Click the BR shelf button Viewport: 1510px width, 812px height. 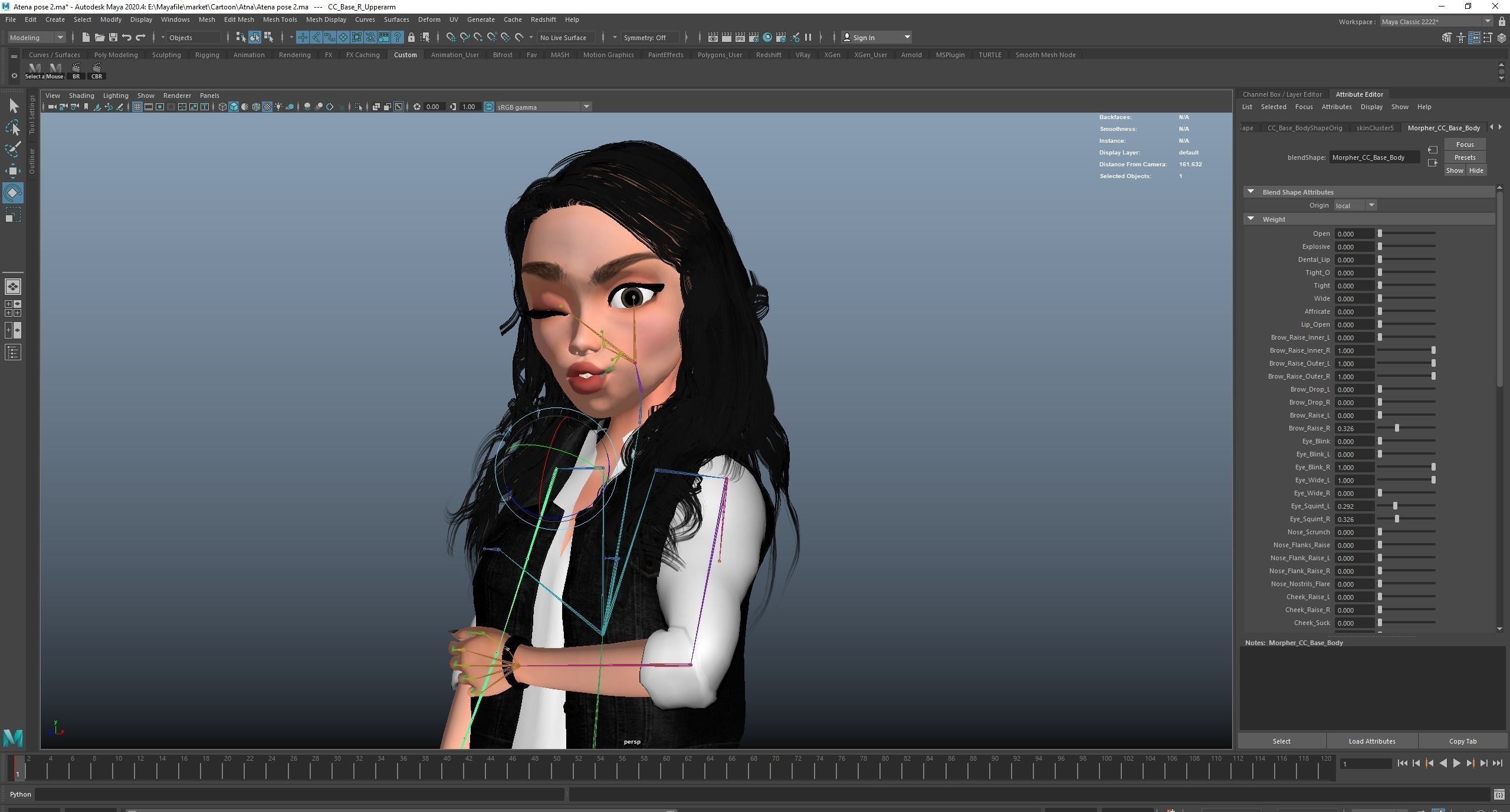76,71
